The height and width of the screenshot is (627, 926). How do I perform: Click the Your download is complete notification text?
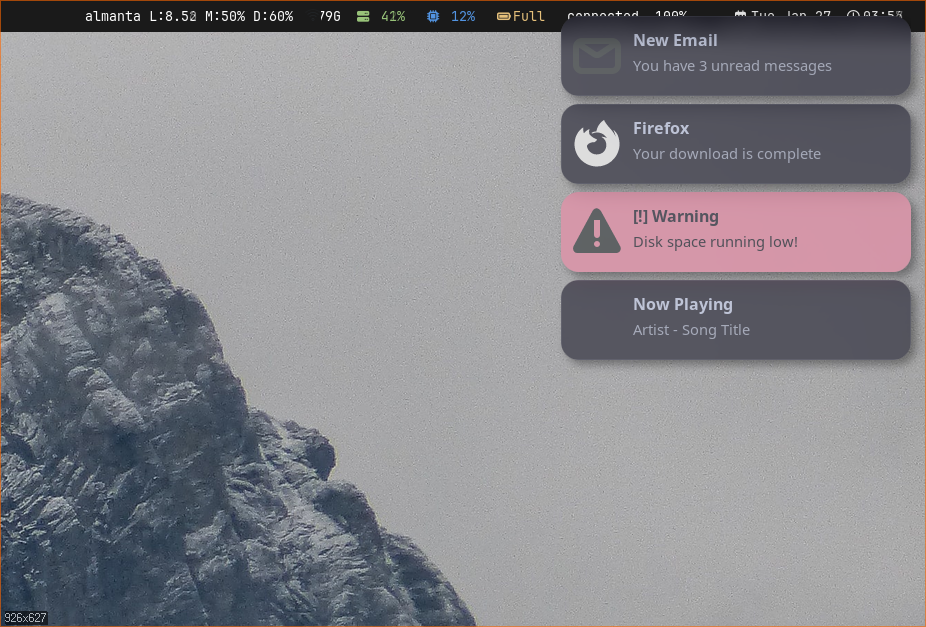tap(727, 153)
